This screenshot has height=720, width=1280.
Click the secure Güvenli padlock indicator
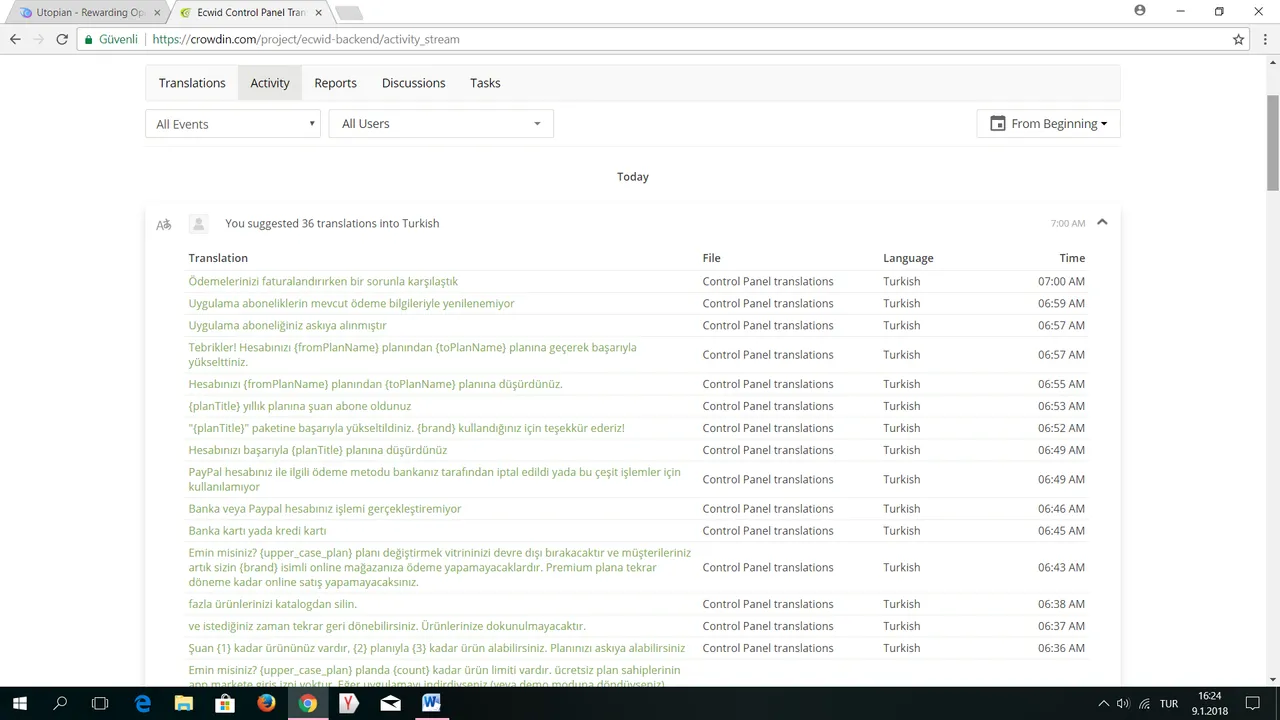[x=111, y=40]
